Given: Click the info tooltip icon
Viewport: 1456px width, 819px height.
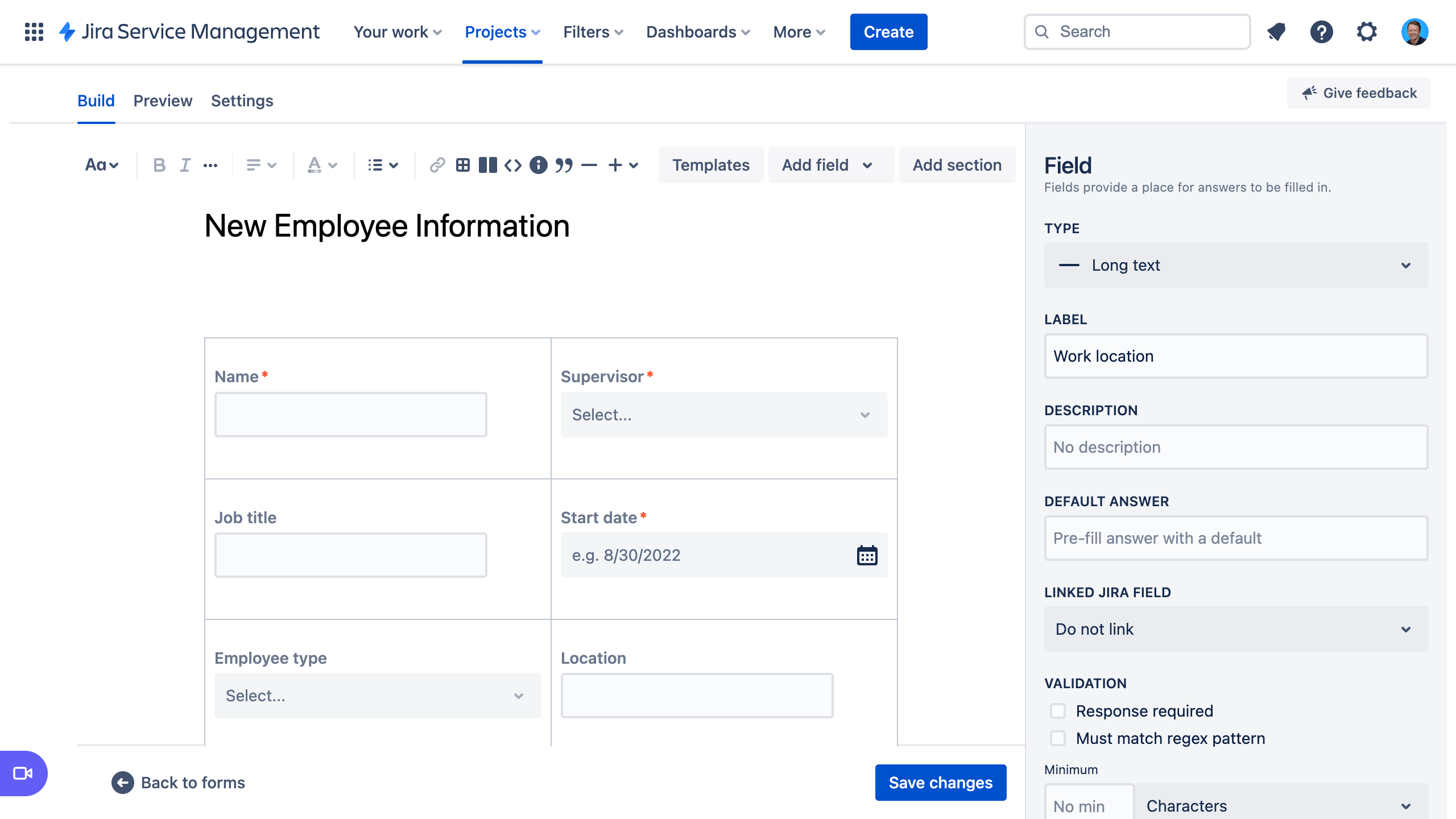Looking at the screenshot, I should (x=538, y=164).
